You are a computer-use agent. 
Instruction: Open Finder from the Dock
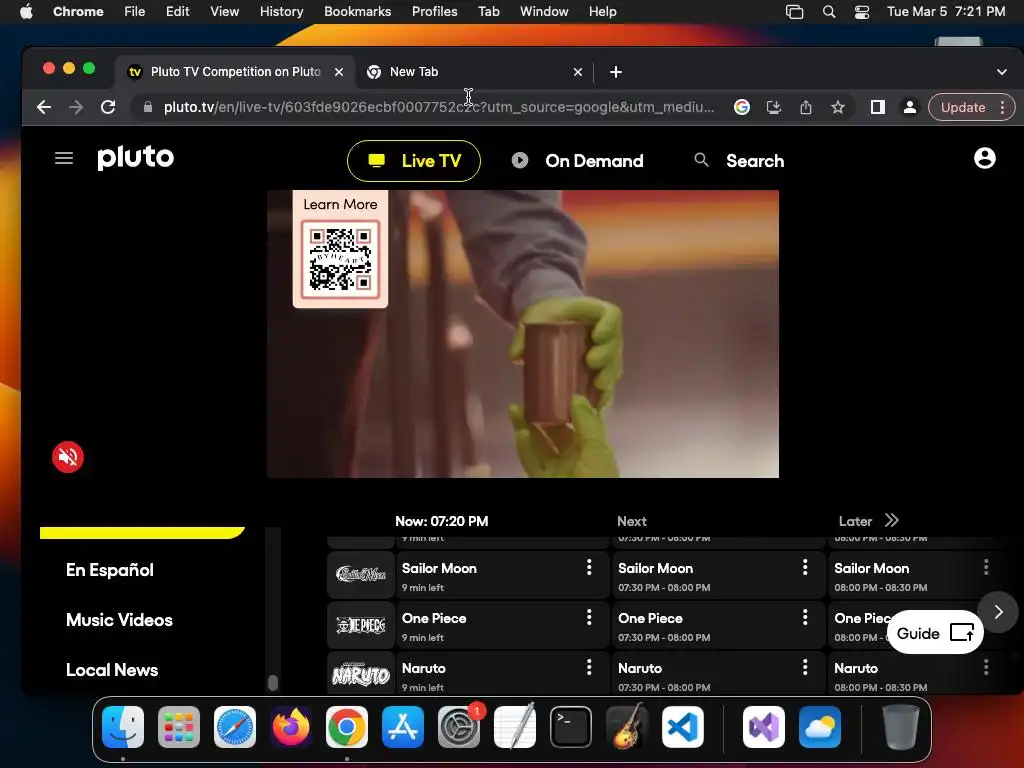click(x=123, y=727)
